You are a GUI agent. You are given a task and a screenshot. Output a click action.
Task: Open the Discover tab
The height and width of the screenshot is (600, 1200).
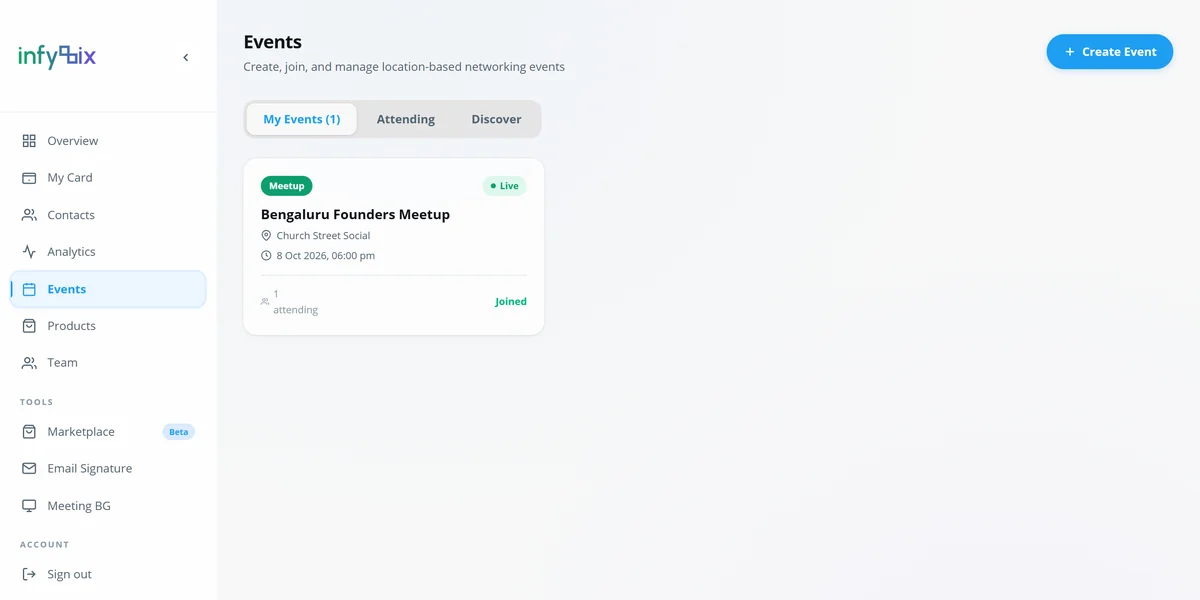[x=497, y=119]
